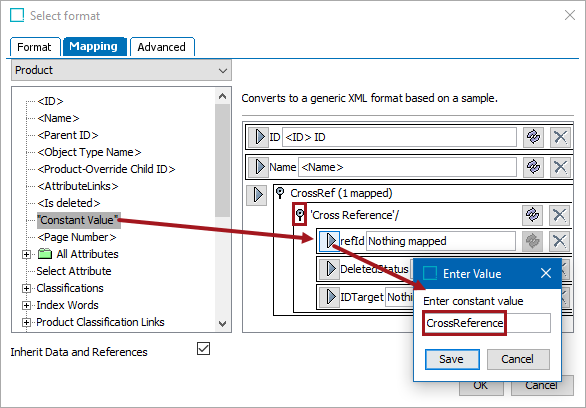Toggle Inherit Data and References checkbox
Viewport: 586px width, 408px height.
(203, 349)
